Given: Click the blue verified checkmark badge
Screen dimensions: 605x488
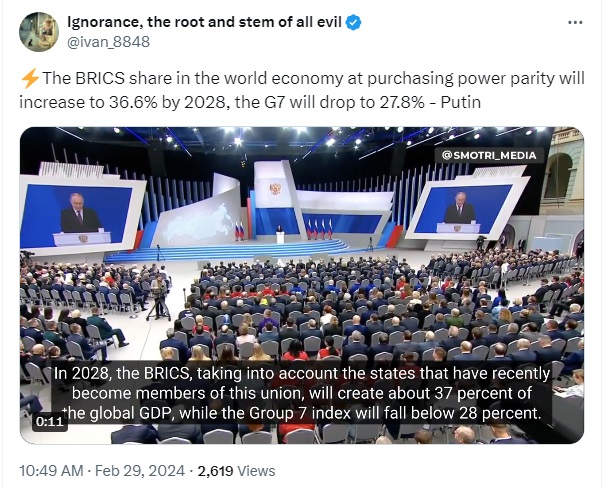Looking at the screenshot, I should pos(353,22).
